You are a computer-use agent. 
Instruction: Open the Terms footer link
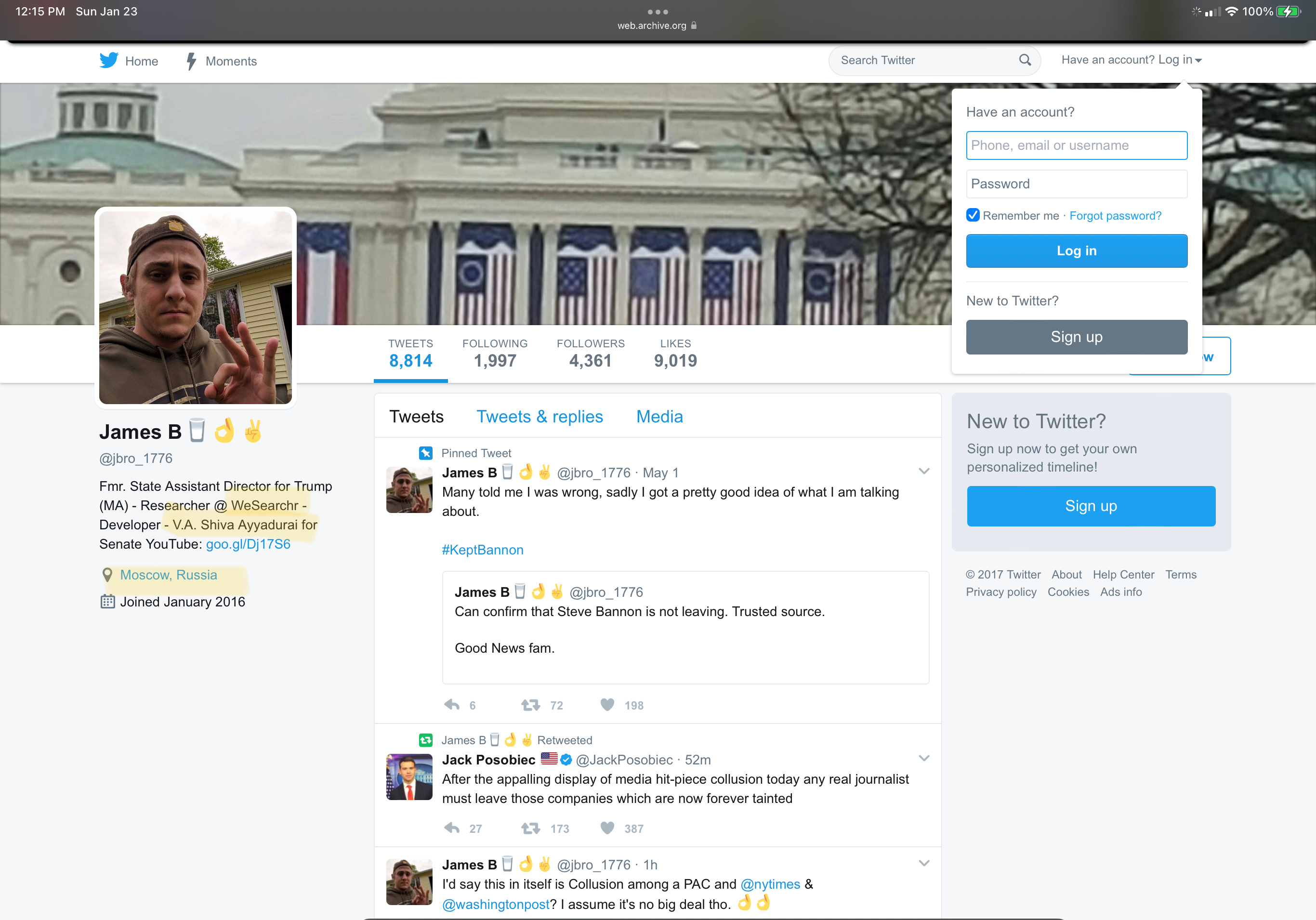(1181, 574)
